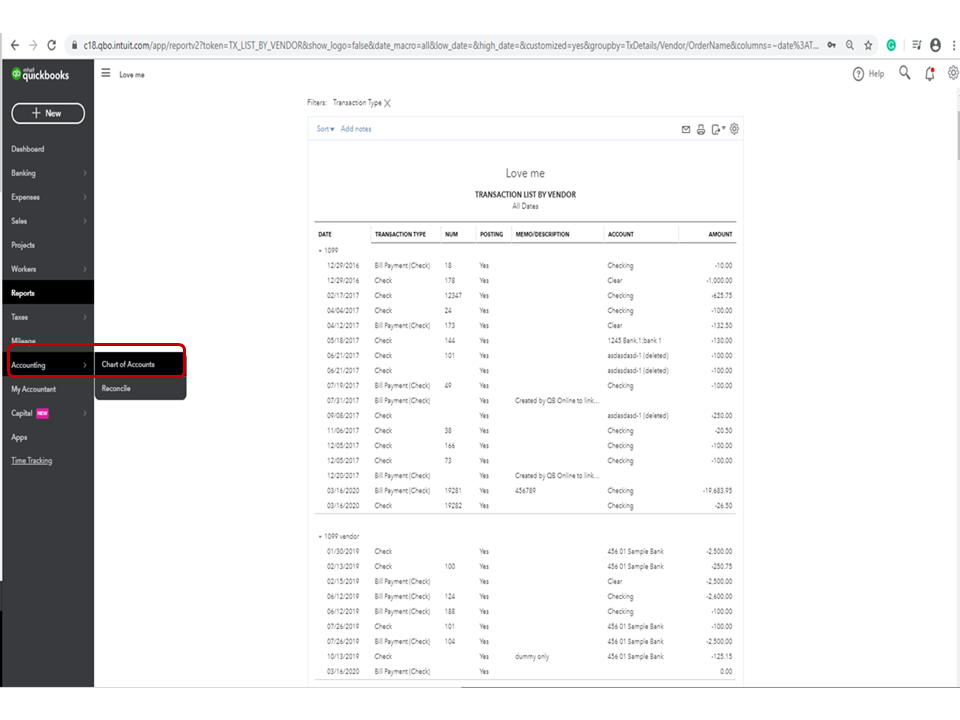Email the report with the envelope icon
The width and height of the screenshot is (960, 720).
point(686,129)
